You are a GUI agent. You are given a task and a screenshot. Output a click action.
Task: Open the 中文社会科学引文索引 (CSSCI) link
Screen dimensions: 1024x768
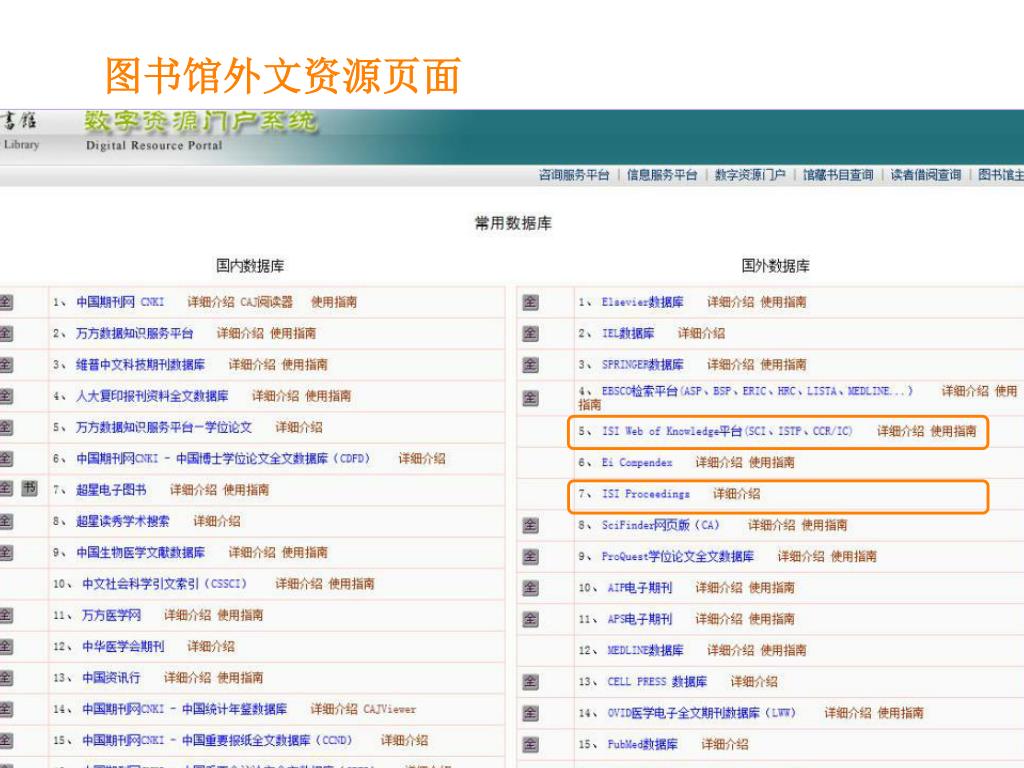(x=165, y=584)
